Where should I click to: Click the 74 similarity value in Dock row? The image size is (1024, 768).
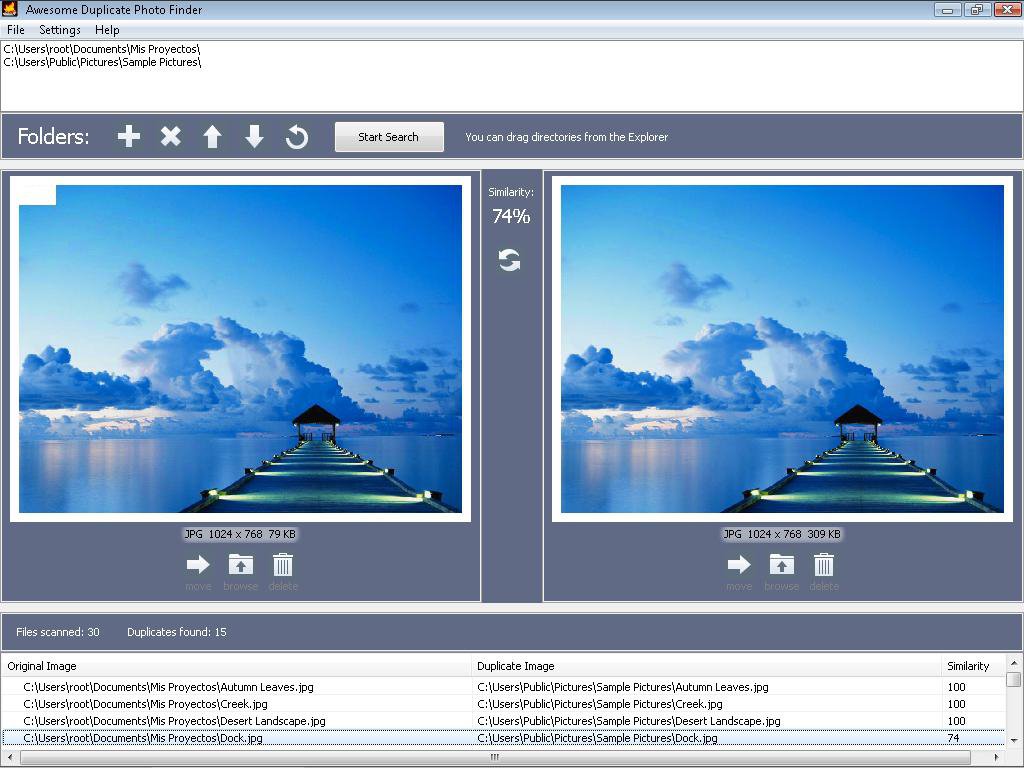[953, 738]
